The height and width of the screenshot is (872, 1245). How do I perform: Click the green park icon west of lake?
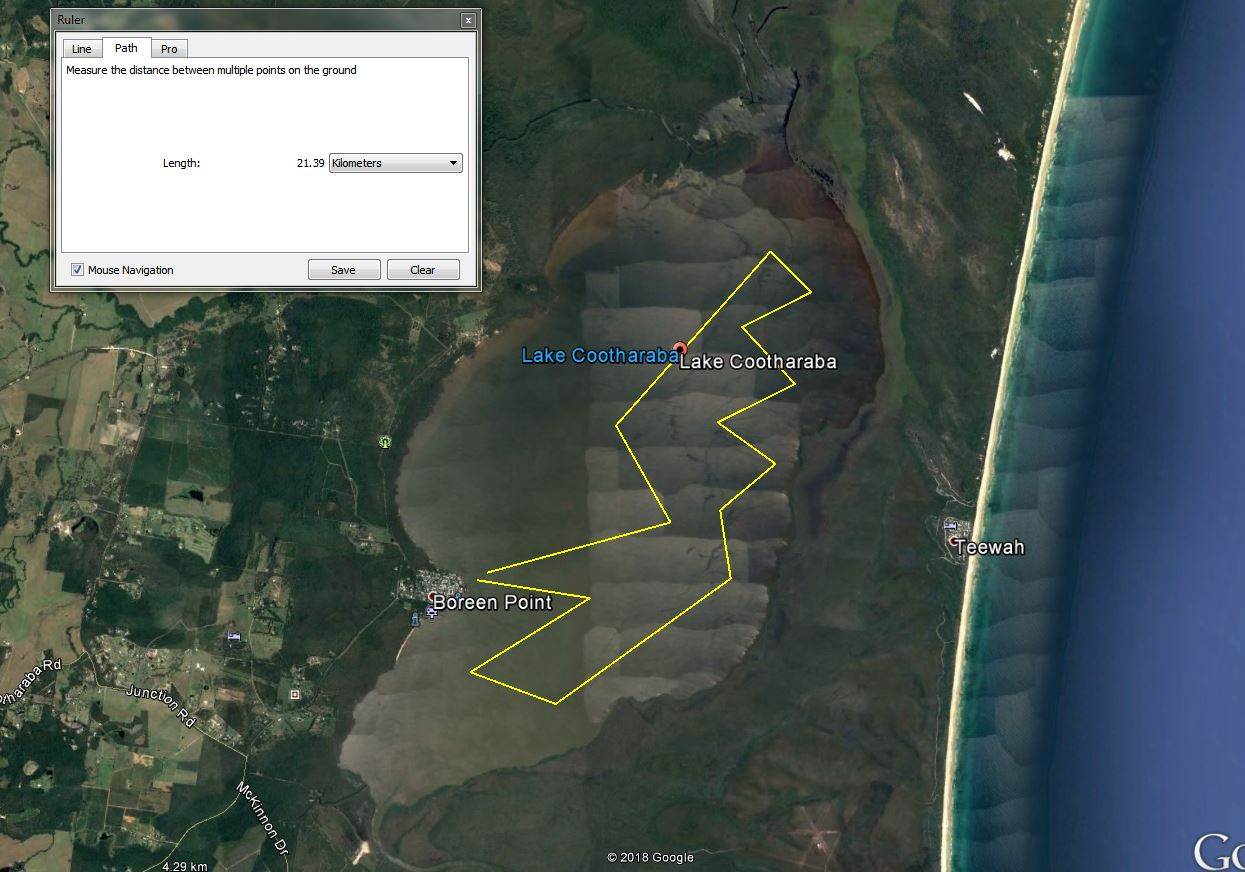pyautogui.click(x=385, y=442)
